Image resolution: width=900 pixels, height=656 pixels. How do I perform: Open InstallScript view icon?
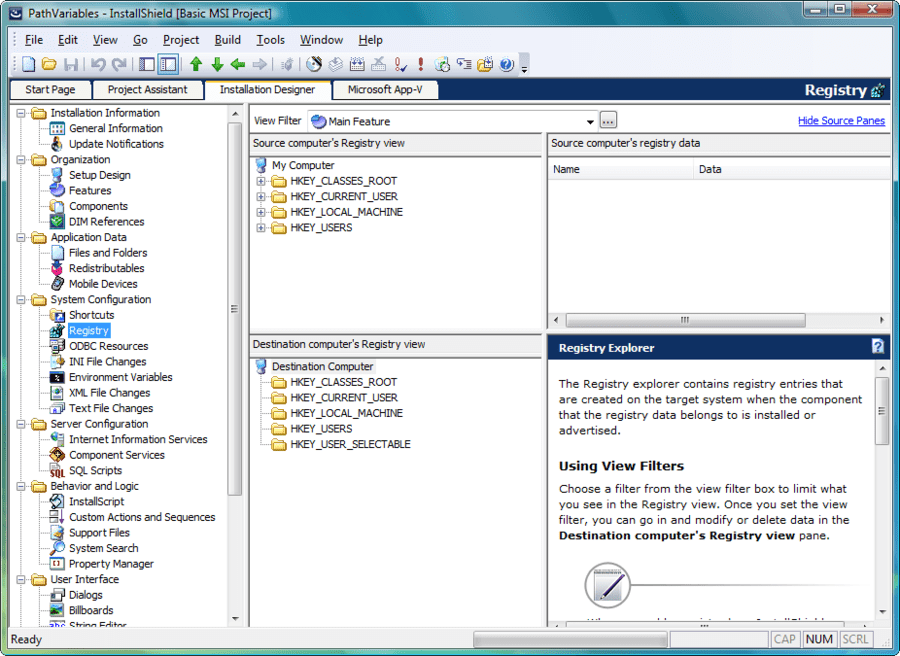(57, 502)
